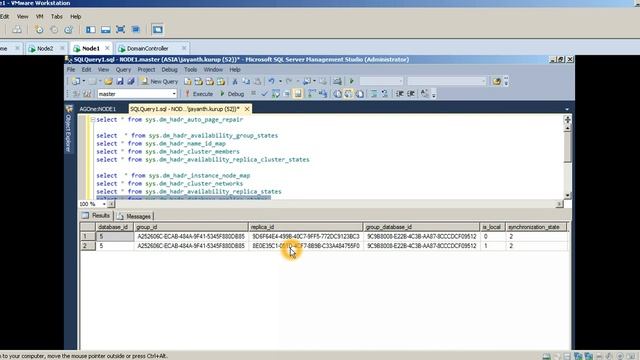Click the Execute button
The height and width of the screenshot is (360, 640).
coord(199,94)
